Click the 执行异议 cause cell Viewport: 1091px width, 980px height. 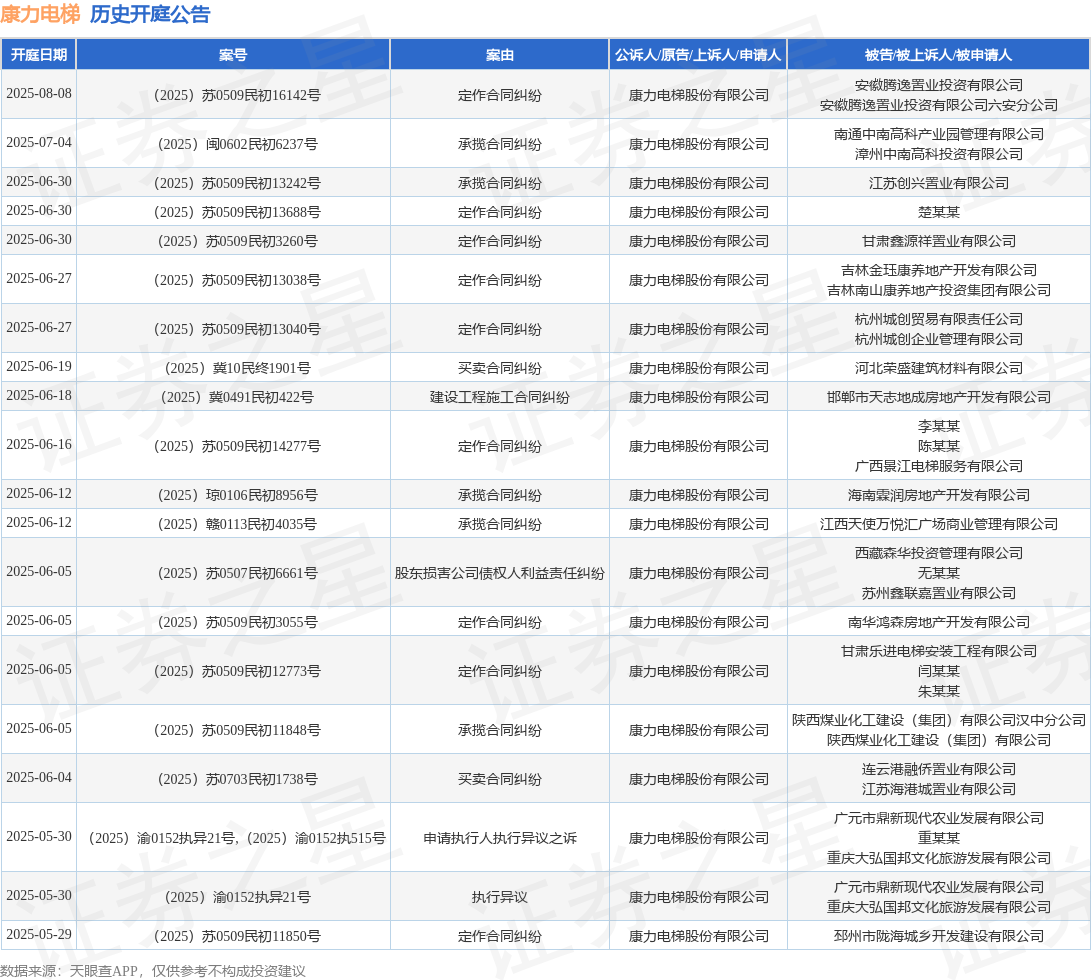(x=500, y=897)
